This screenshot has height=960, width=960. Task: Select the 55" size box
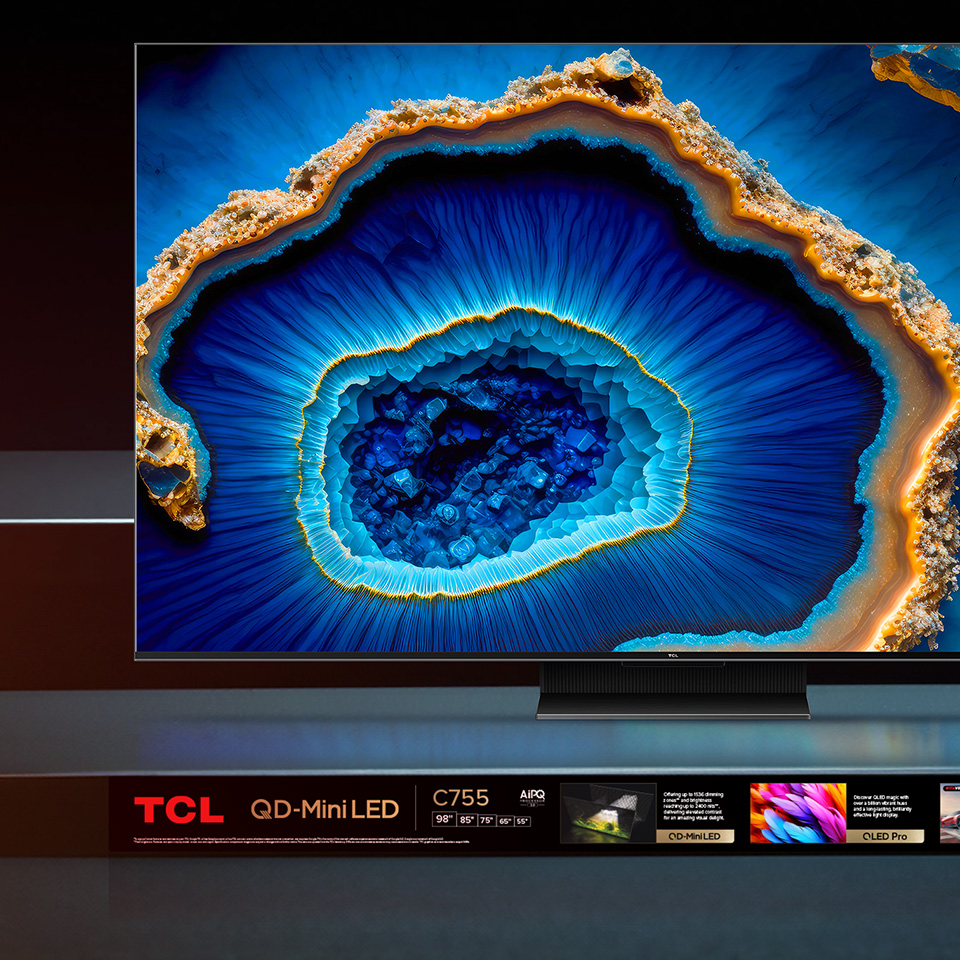tap(522, 821)
